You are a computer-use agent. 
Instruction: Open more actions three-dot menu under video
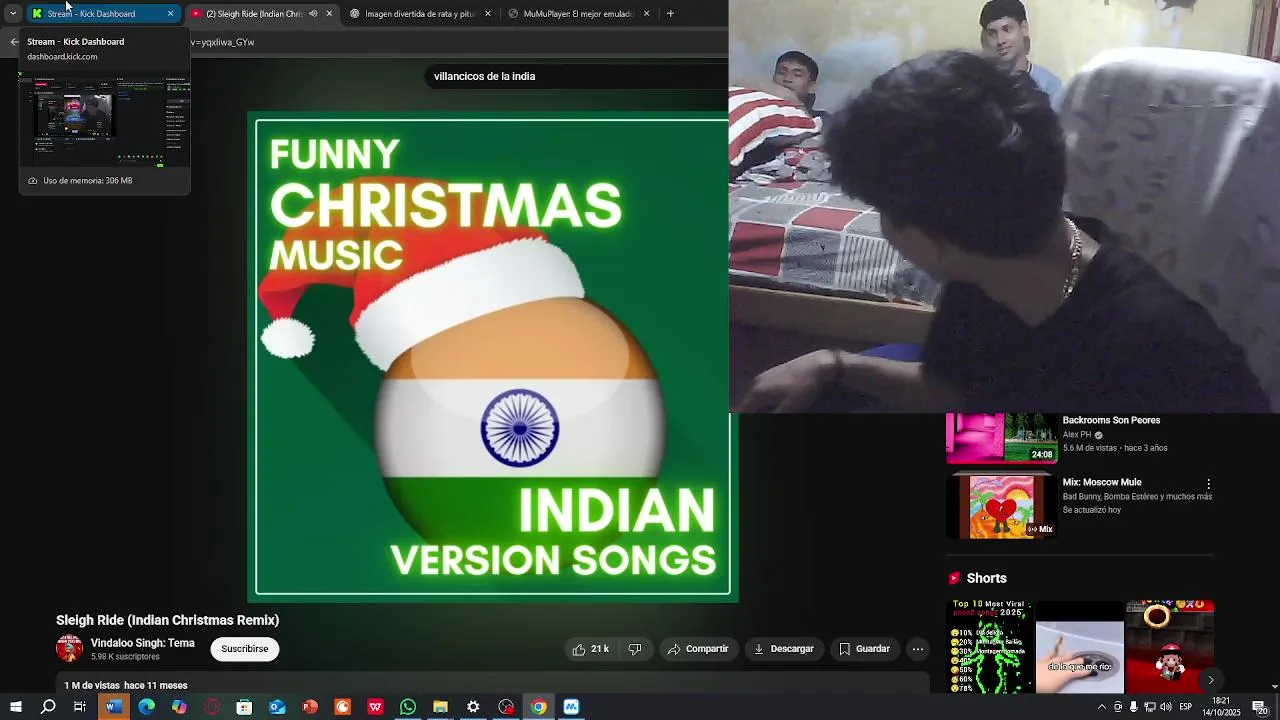click(x=917, y=649)
